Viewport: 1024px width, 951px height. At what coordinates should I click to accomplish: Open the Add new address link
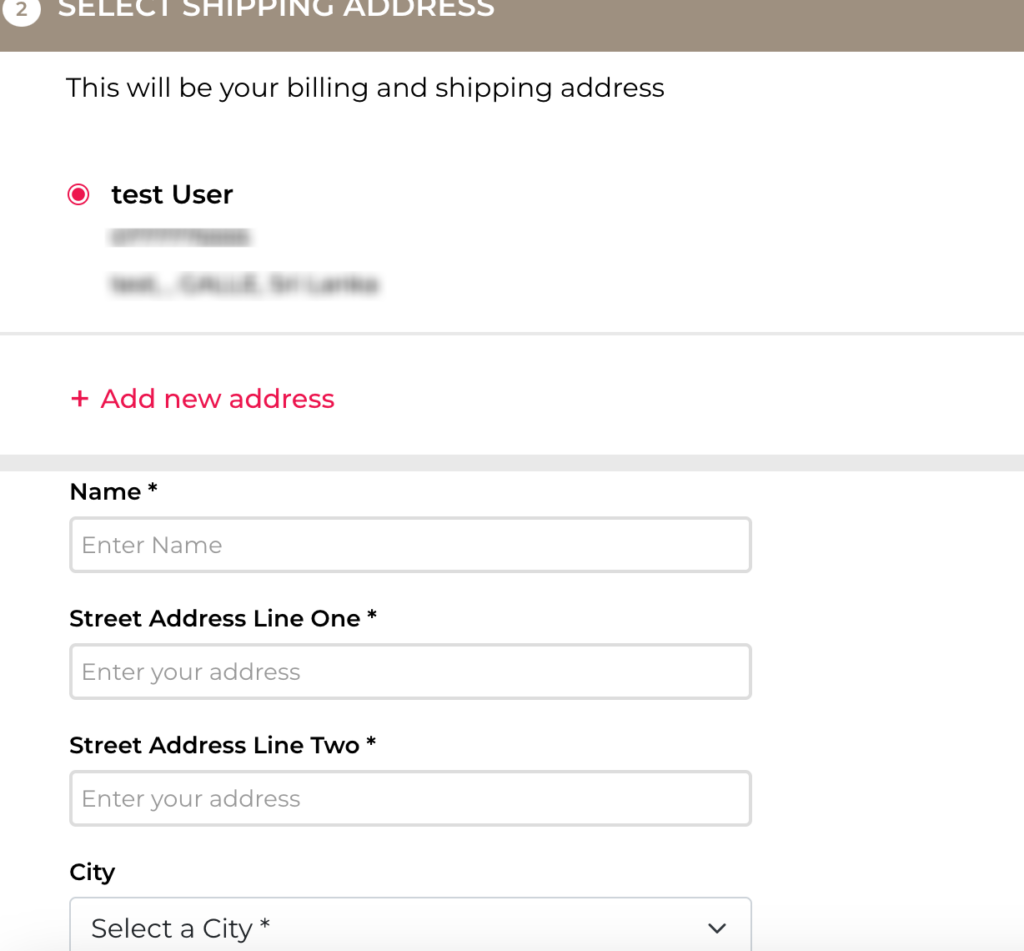(x=217, y=399)
